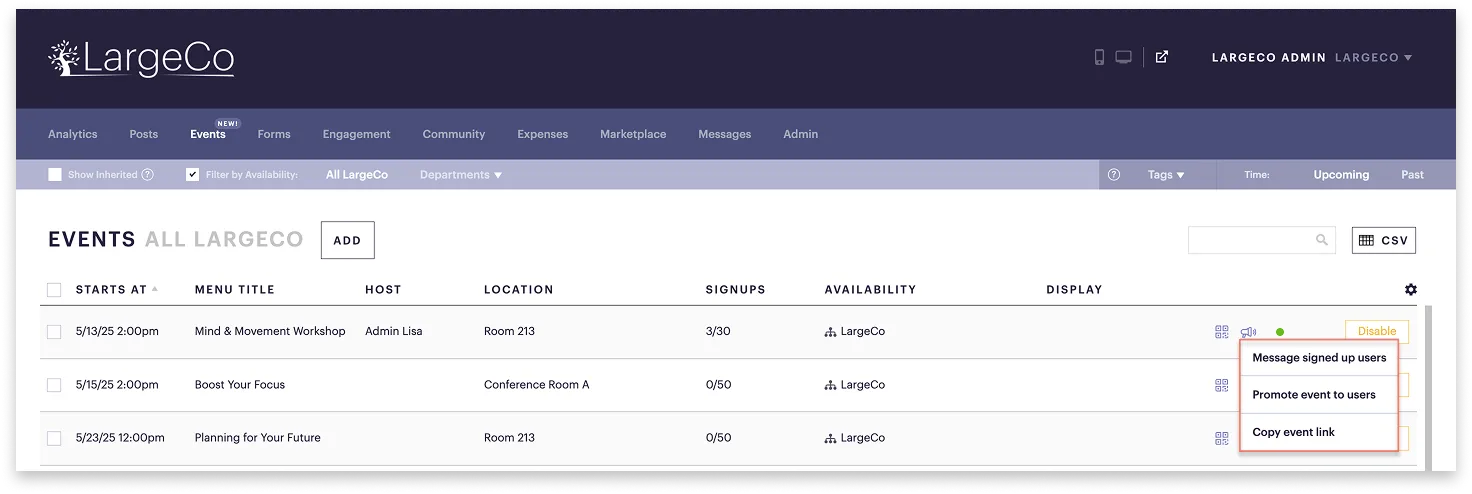
Task: Open Marketplace tab
Action: [x=633, y=134]
